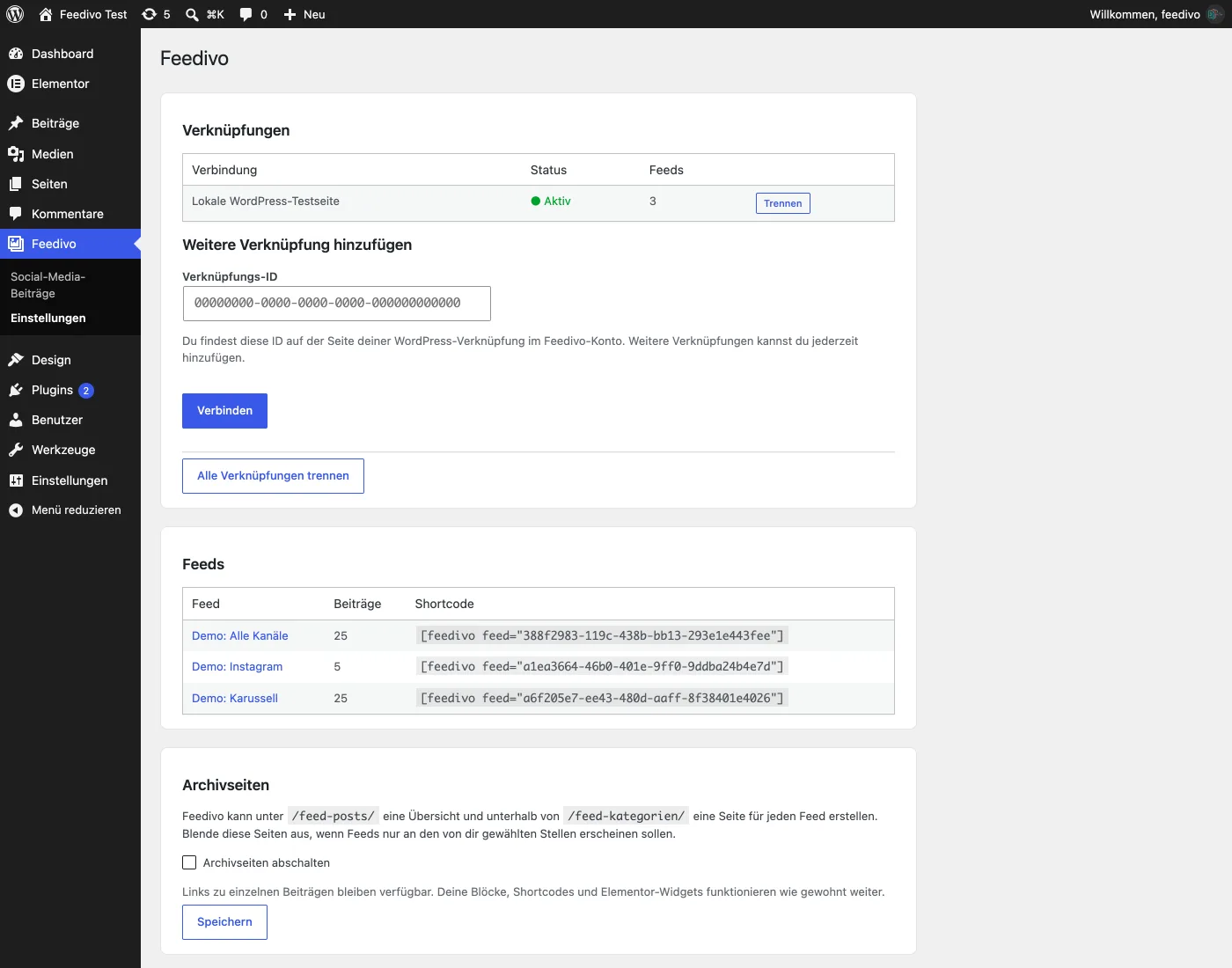Open the search magnifier icon in admin bar
This screenshot has height=968, width=1232.
(x=192, y=14)
